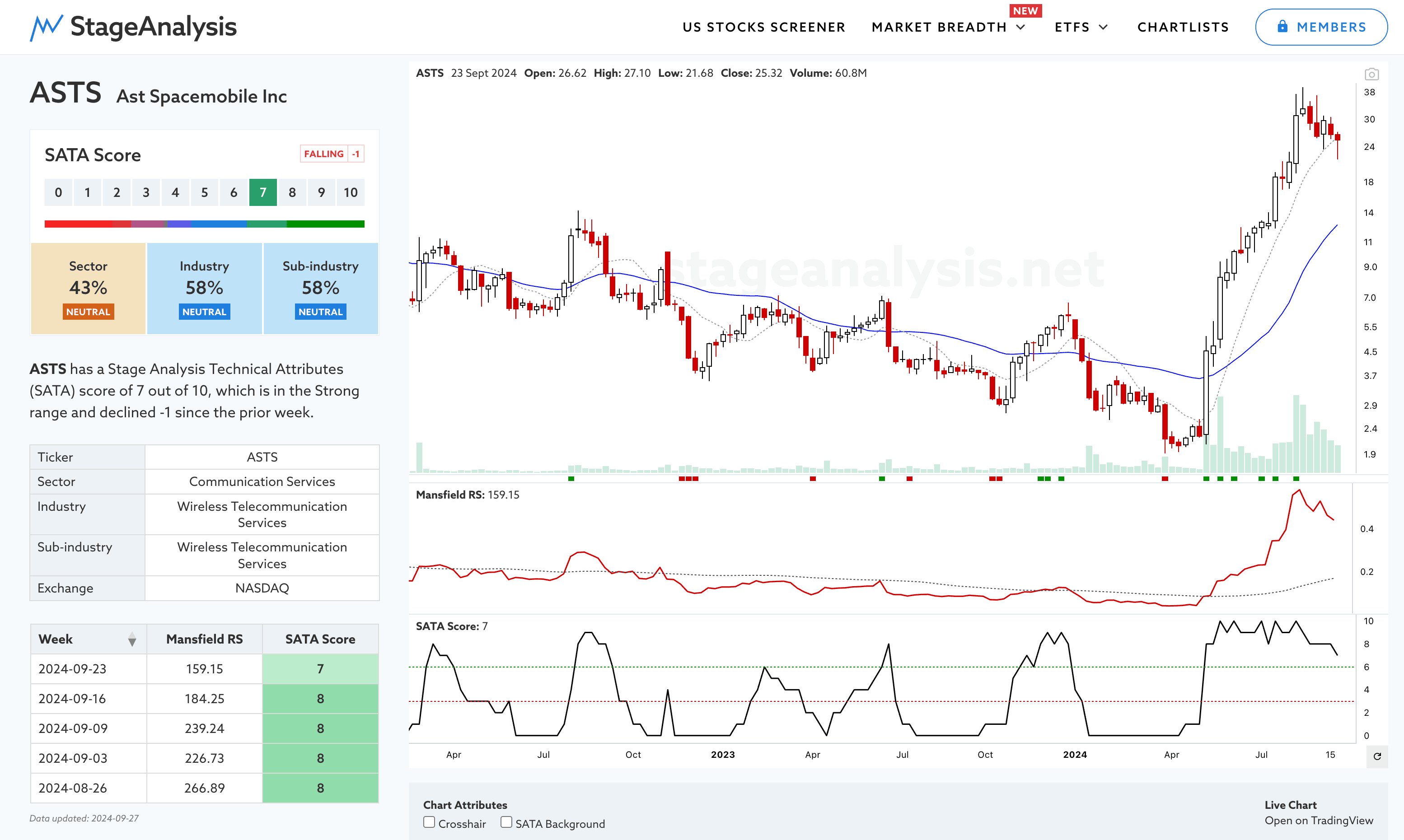
Task: Sort table by Week column arrows
Action: pyautogui.click(x=132, y=639)
